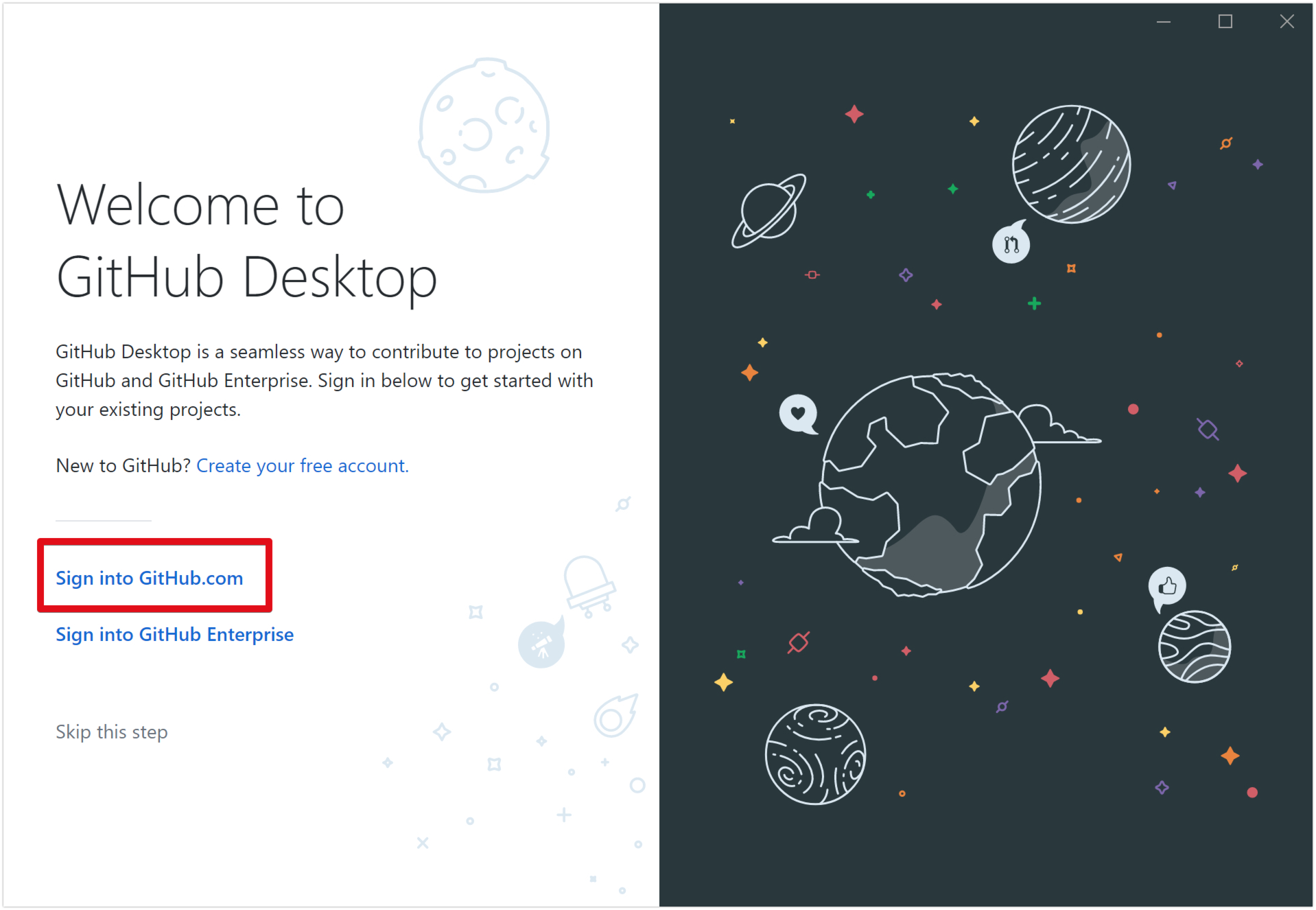Viewport: 1316px width, 910px height.
Task: Click the swirly planet at the bottom
Action: coord(815,754)
